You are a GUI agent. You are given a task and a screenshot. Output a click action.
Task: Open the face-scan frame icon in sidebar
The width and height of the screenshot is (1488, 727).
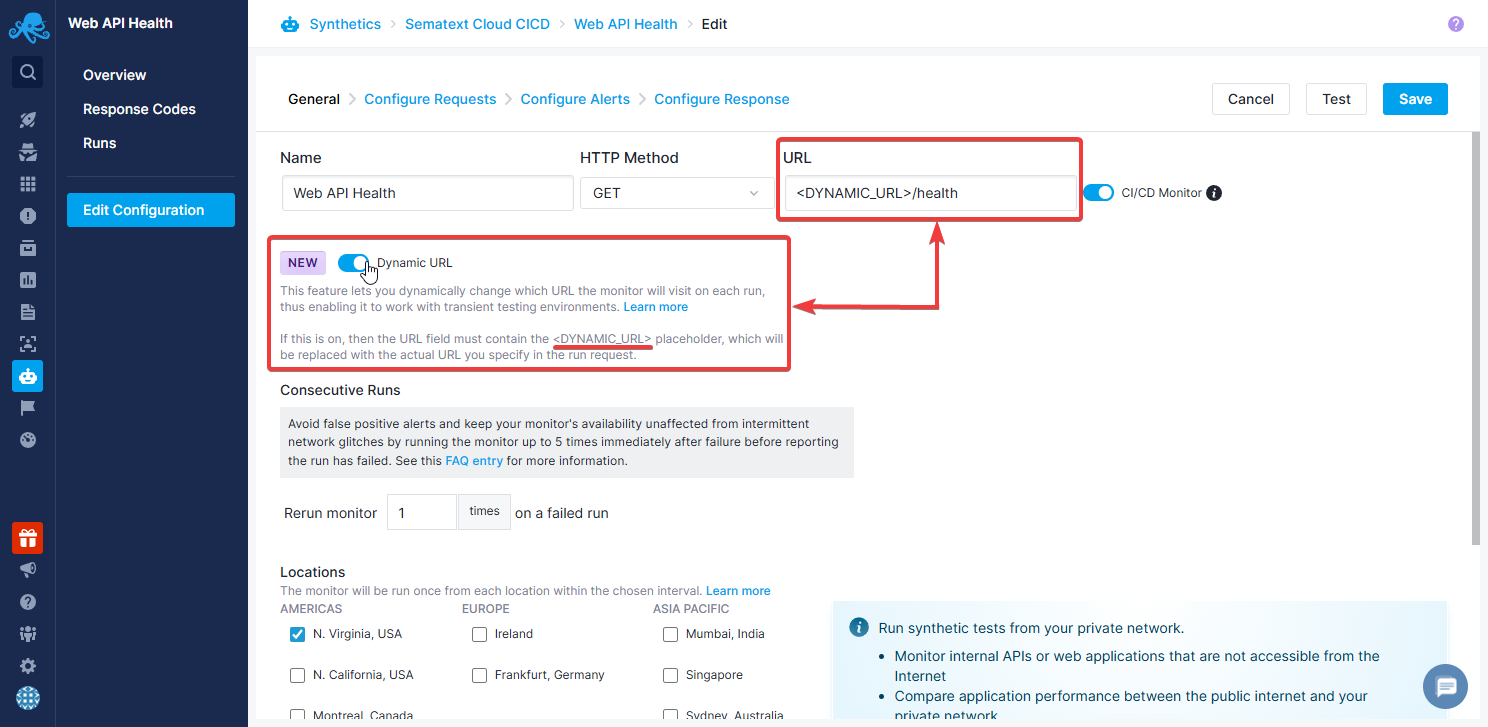coord(28,344)
